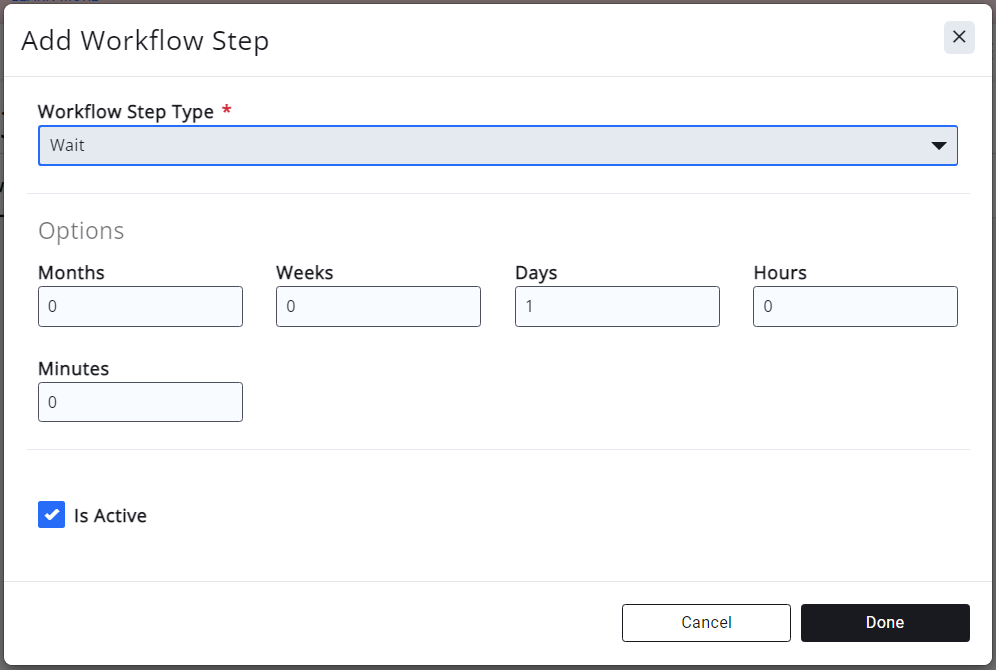The image size is (996, 670).
Task: Cancel the Add Workflow Step dialog
Action: [x=706, y=622]
